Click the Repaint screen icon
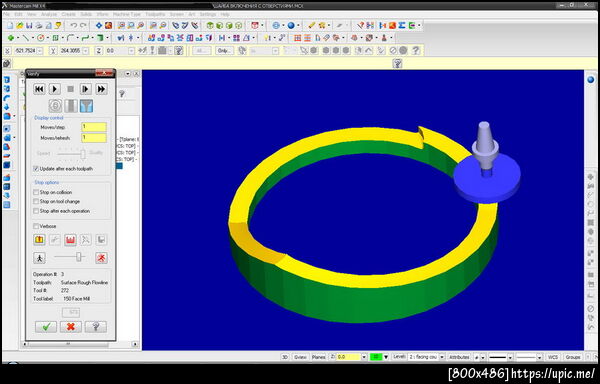This screenshot has height=384, width=600. 108,26
